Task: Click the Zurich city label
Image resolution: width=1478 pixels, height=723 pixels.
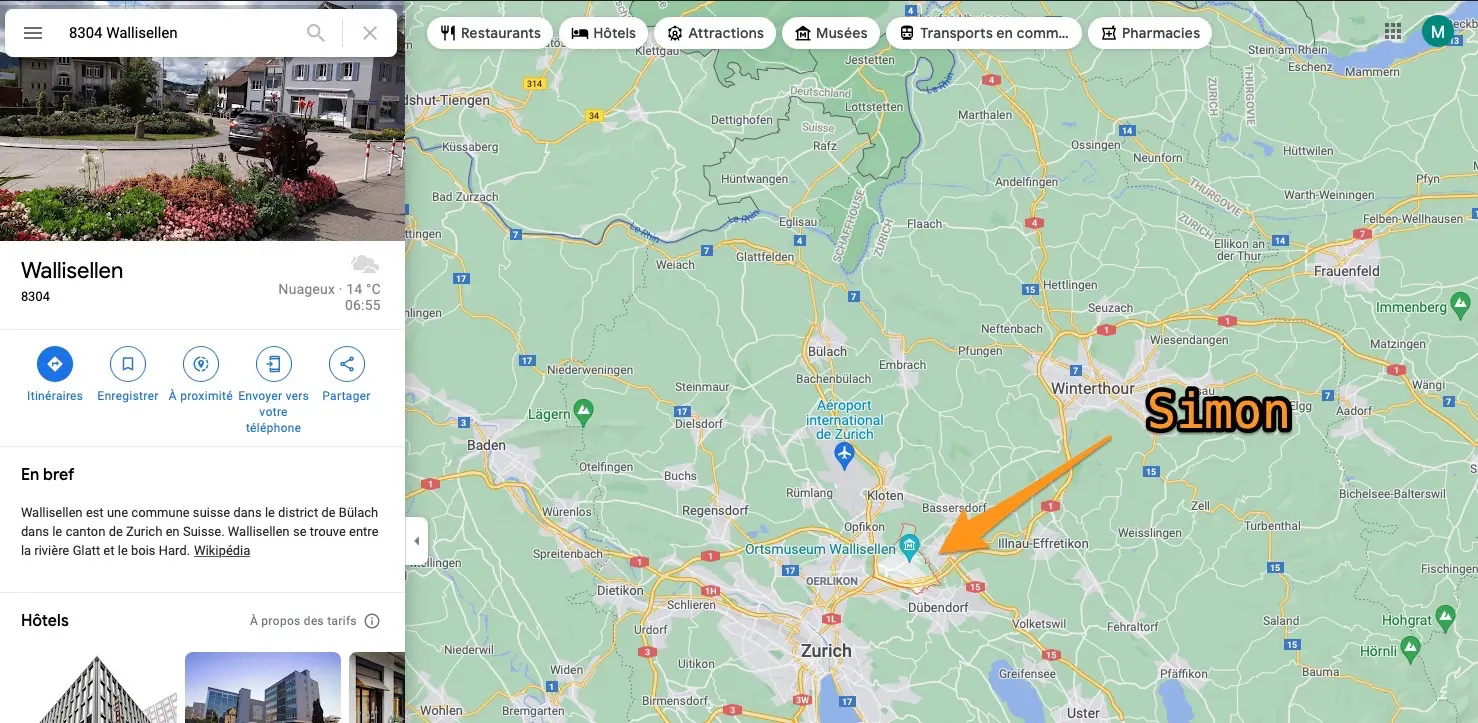Action: tap(826, 651)
